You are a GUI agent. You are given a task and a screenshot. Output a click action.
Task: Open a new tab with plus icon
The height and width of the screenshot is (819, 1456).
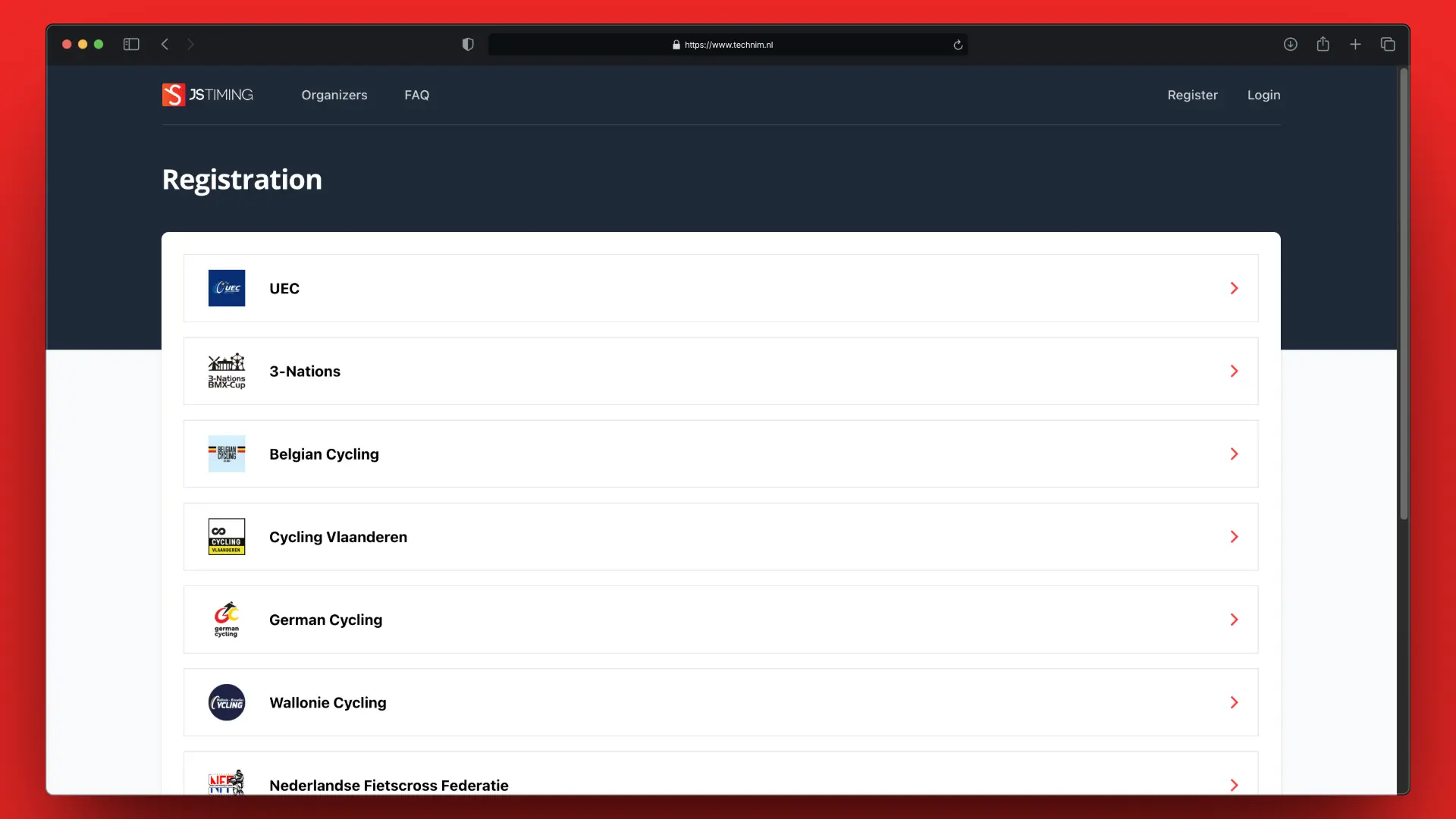(1355, 45)
